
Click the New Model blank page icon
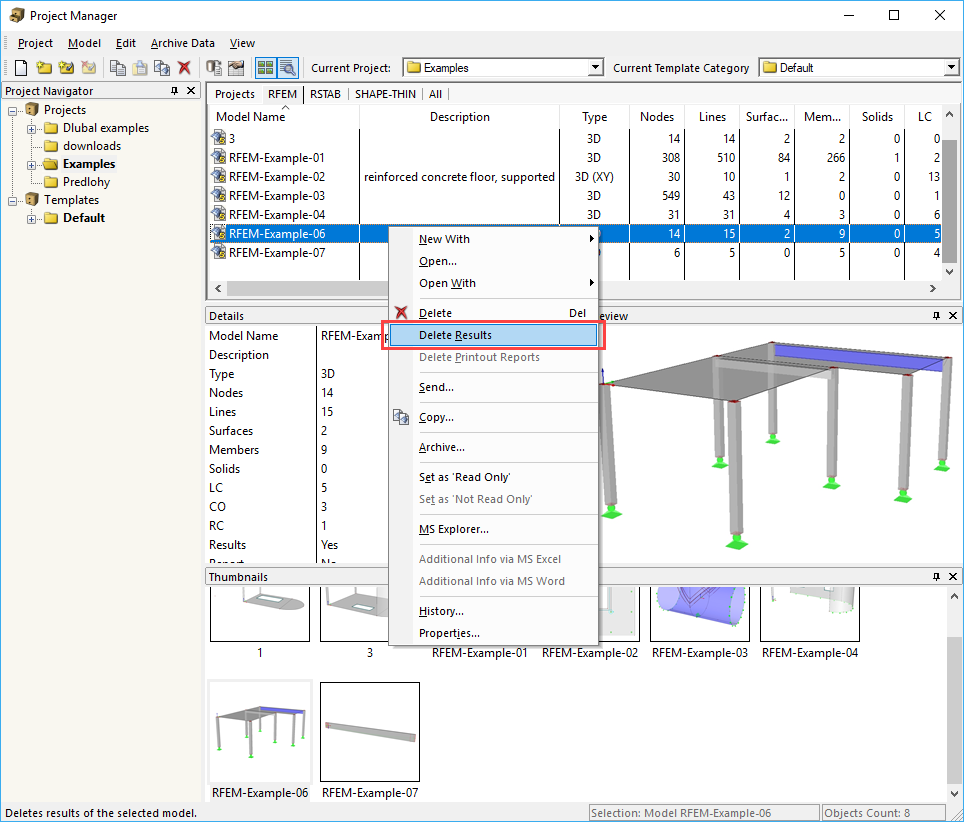click(21, 68)
